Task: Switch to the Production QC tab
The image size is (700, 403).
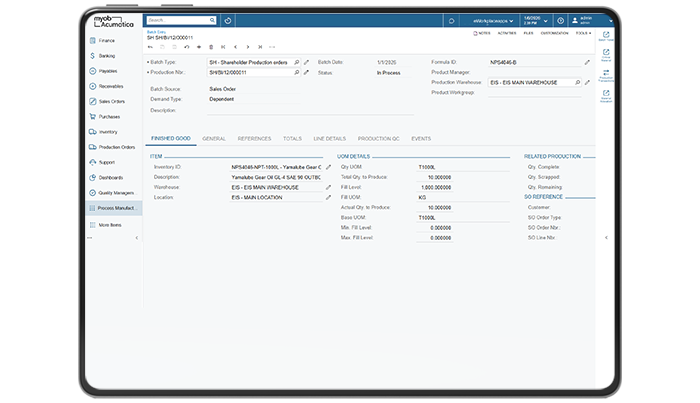Action: tap(378, 139)
